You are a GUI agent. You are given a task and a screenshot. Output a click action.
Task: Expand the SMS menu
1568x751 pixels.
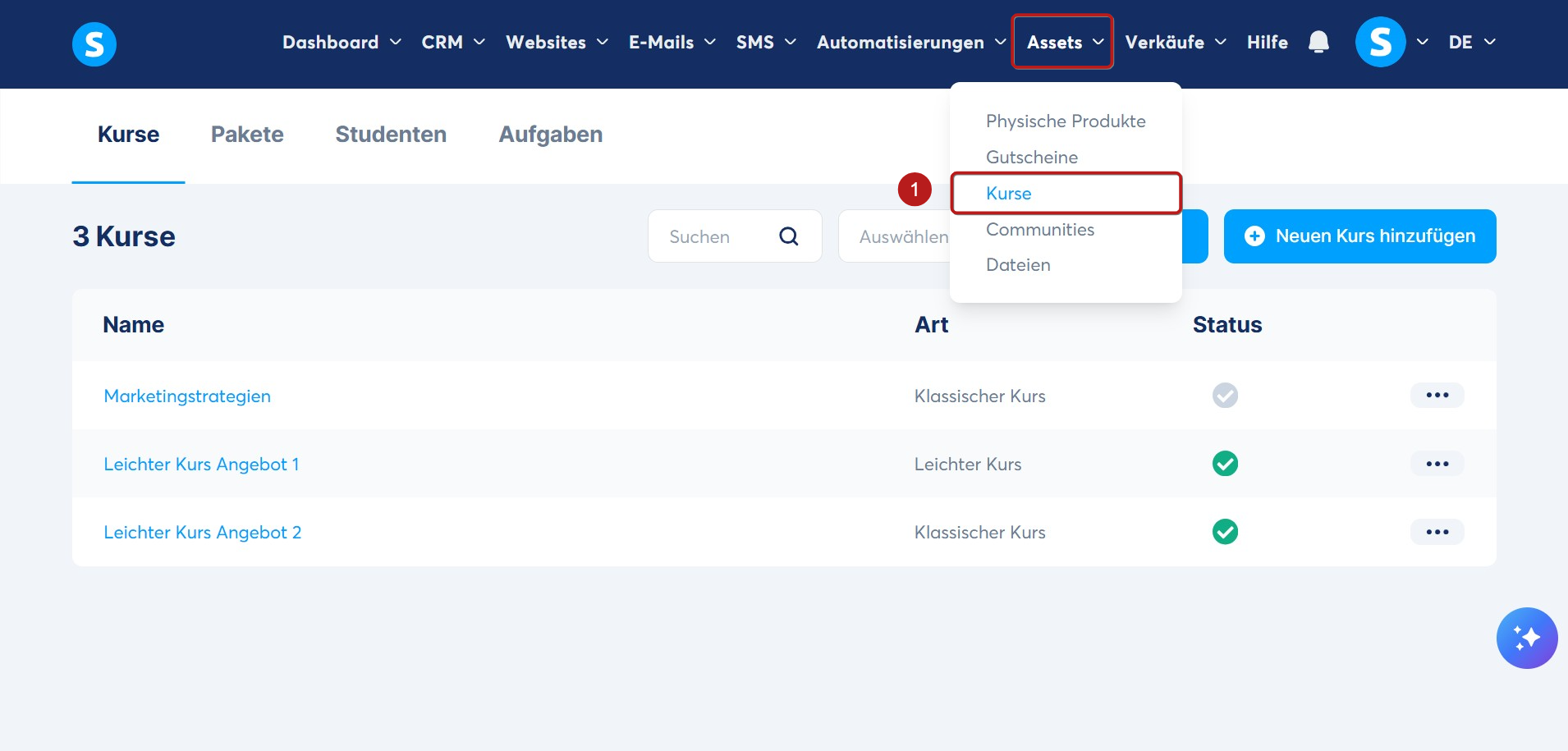click(766, 42)
